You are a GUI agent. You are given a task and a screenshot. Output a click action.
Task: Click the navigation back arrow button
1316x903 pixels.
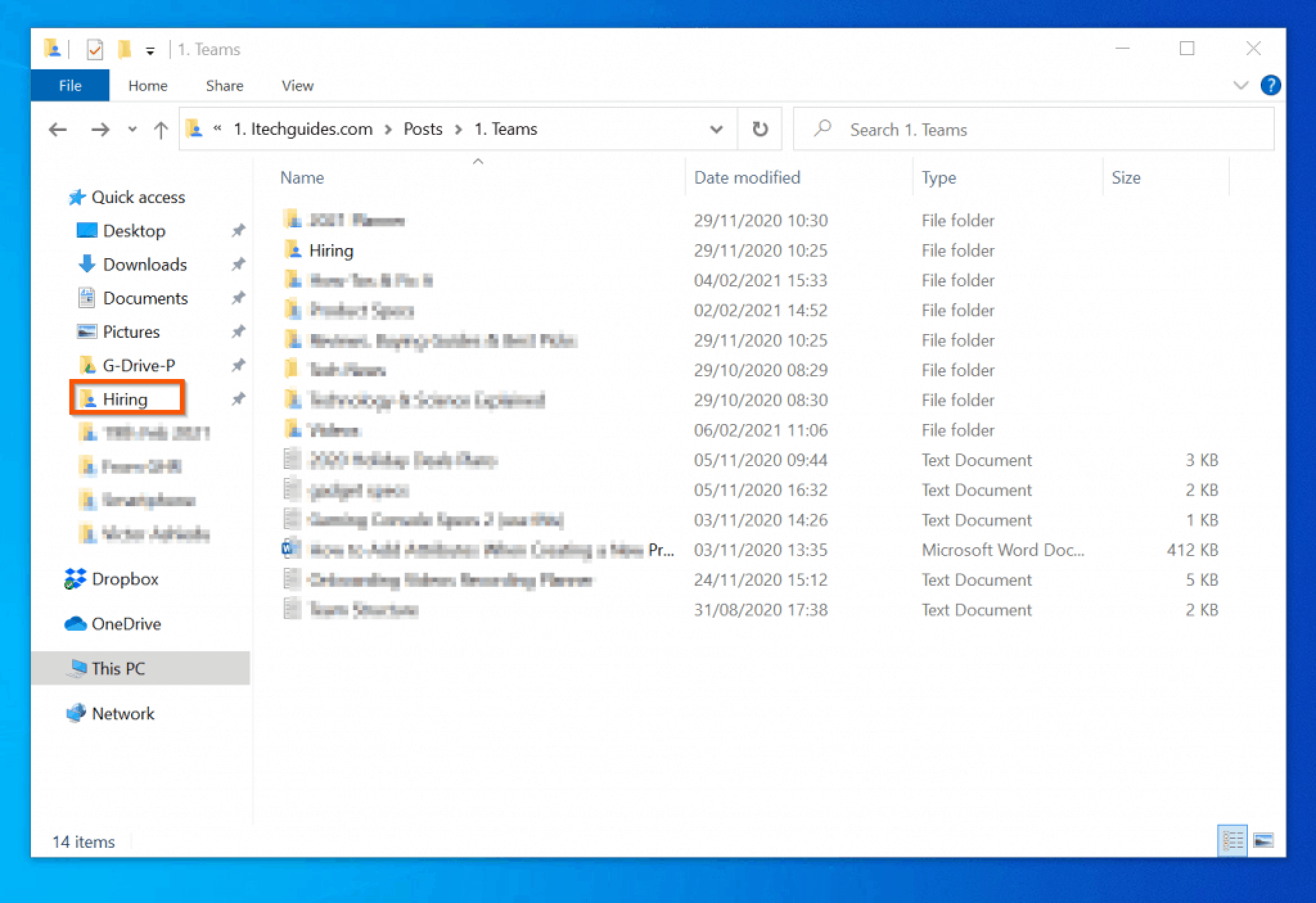(x=58, y=128)
